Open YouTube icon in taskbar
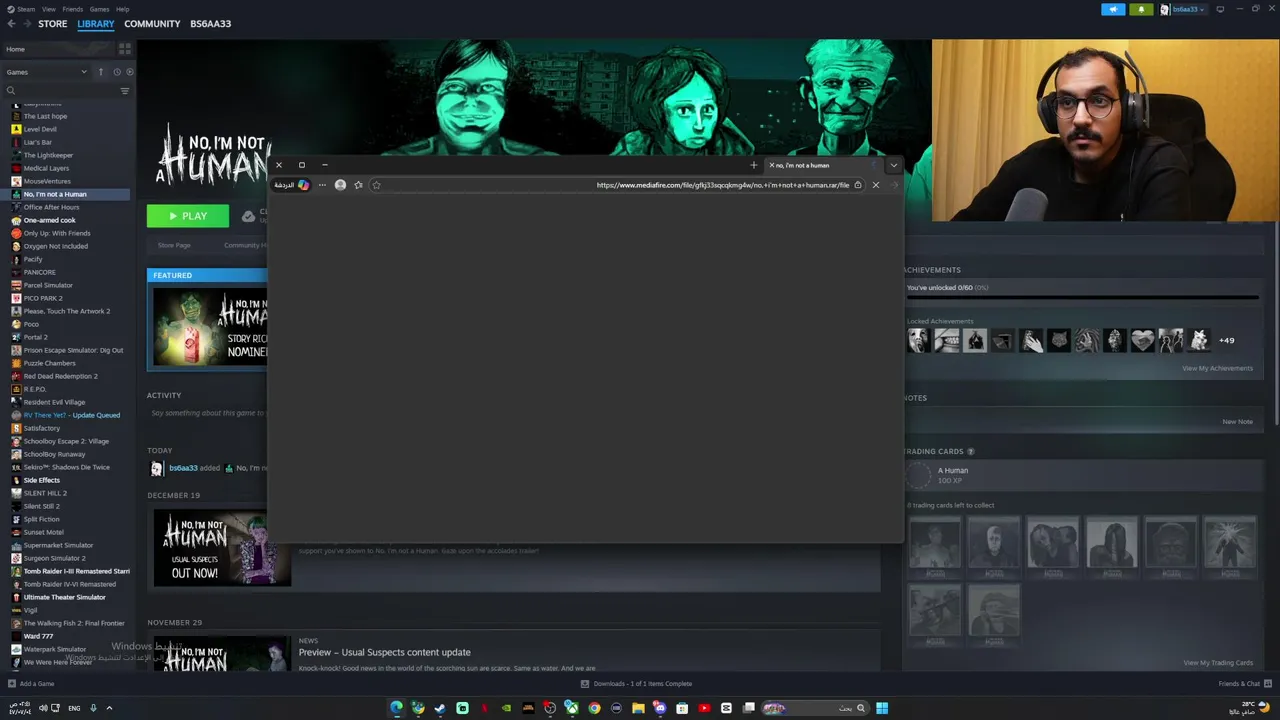Image resolution: width=1280 pixels, height=720 pixels. click(704, 708)
